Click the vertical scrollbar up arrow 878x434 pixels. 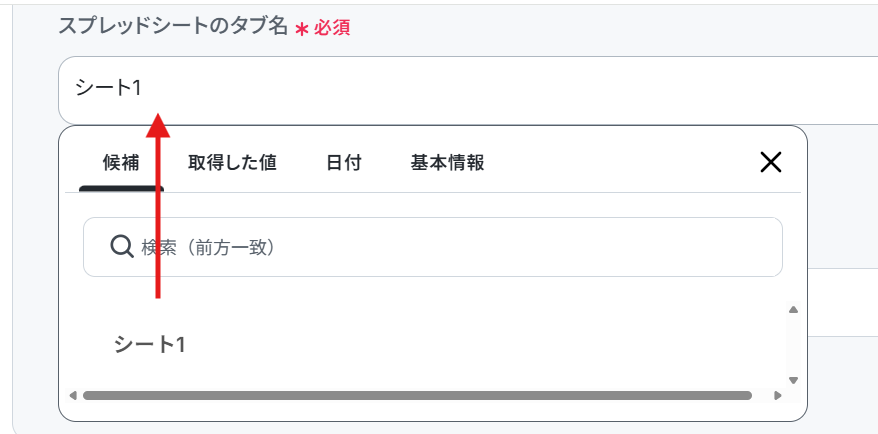(793, 310)
